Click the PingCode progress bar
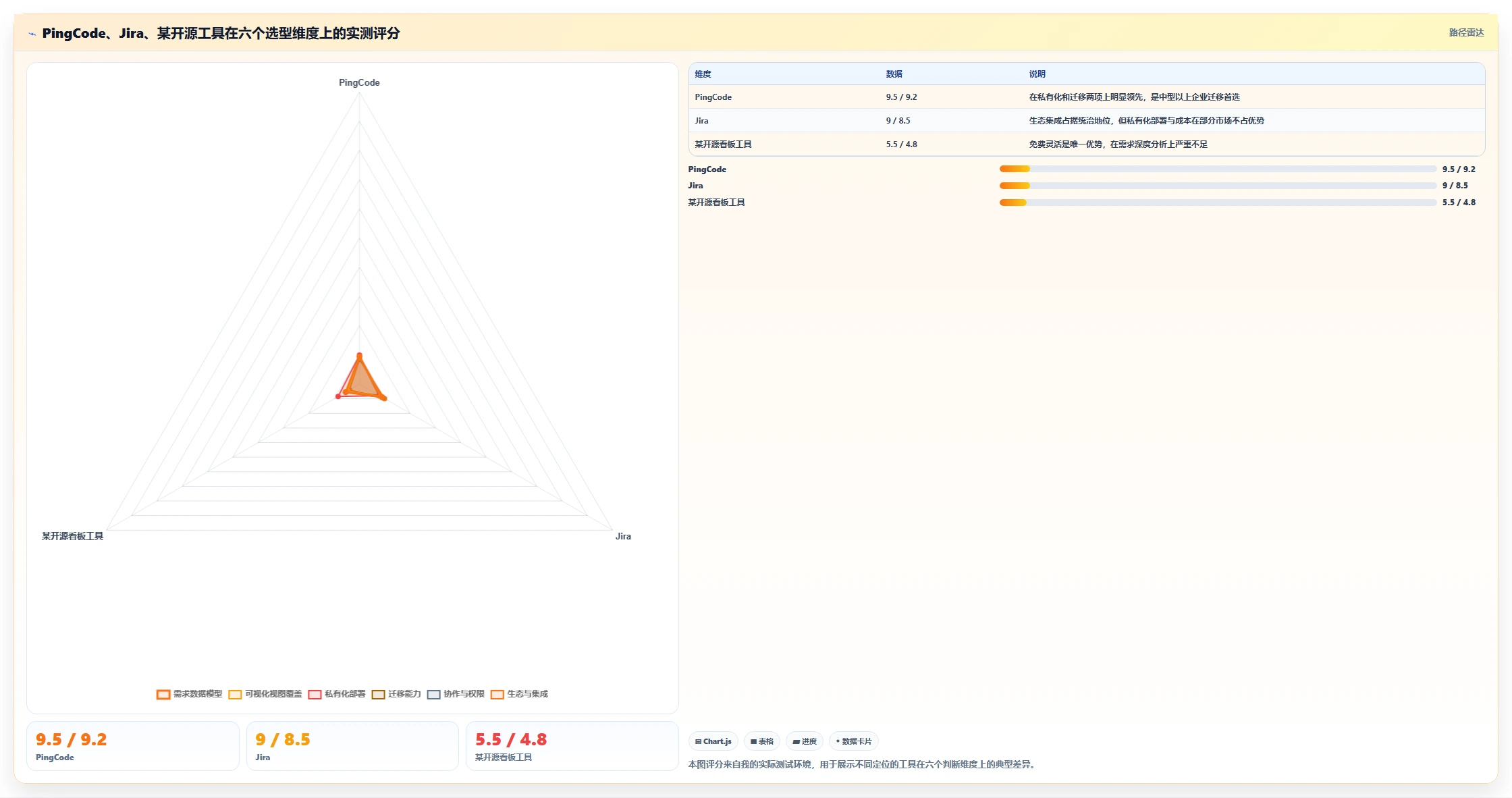Screen dimensions: 1512x798 [x=1218, y=169]
